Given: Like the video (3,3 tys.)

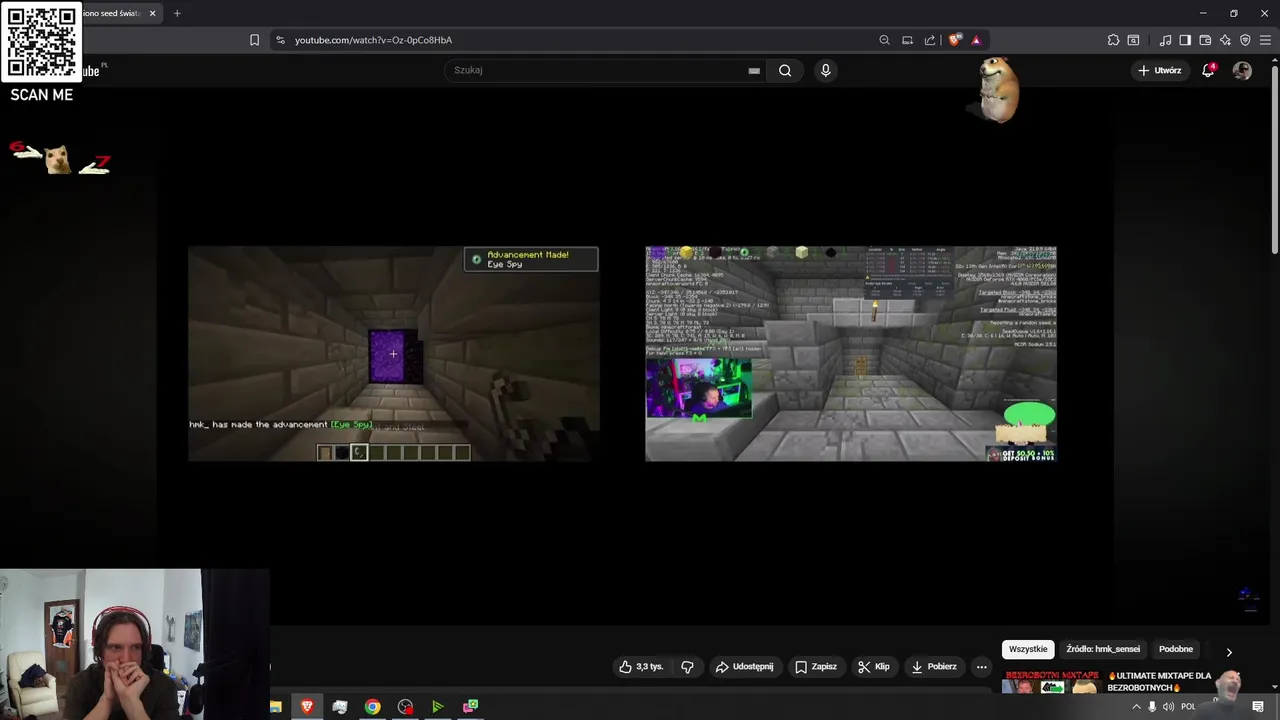Looking at the screenshot, I should [x=641, y=666].
